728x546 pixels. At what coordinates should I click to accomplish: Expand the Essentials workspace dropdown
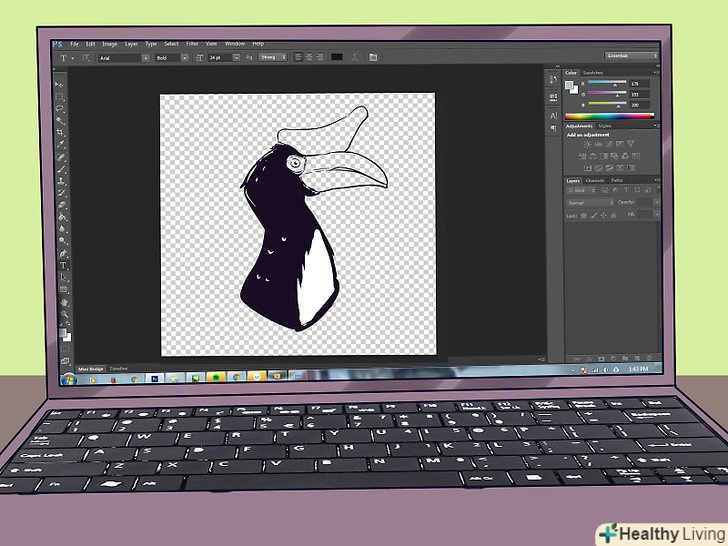[x=630, y=56]
